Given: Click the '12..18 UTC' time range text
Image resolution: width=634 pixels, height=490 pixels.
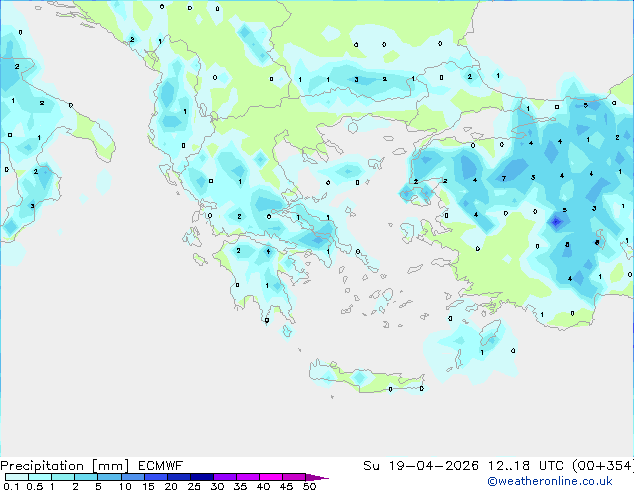Looking at the screenshot, I should [x=527, y=466].
